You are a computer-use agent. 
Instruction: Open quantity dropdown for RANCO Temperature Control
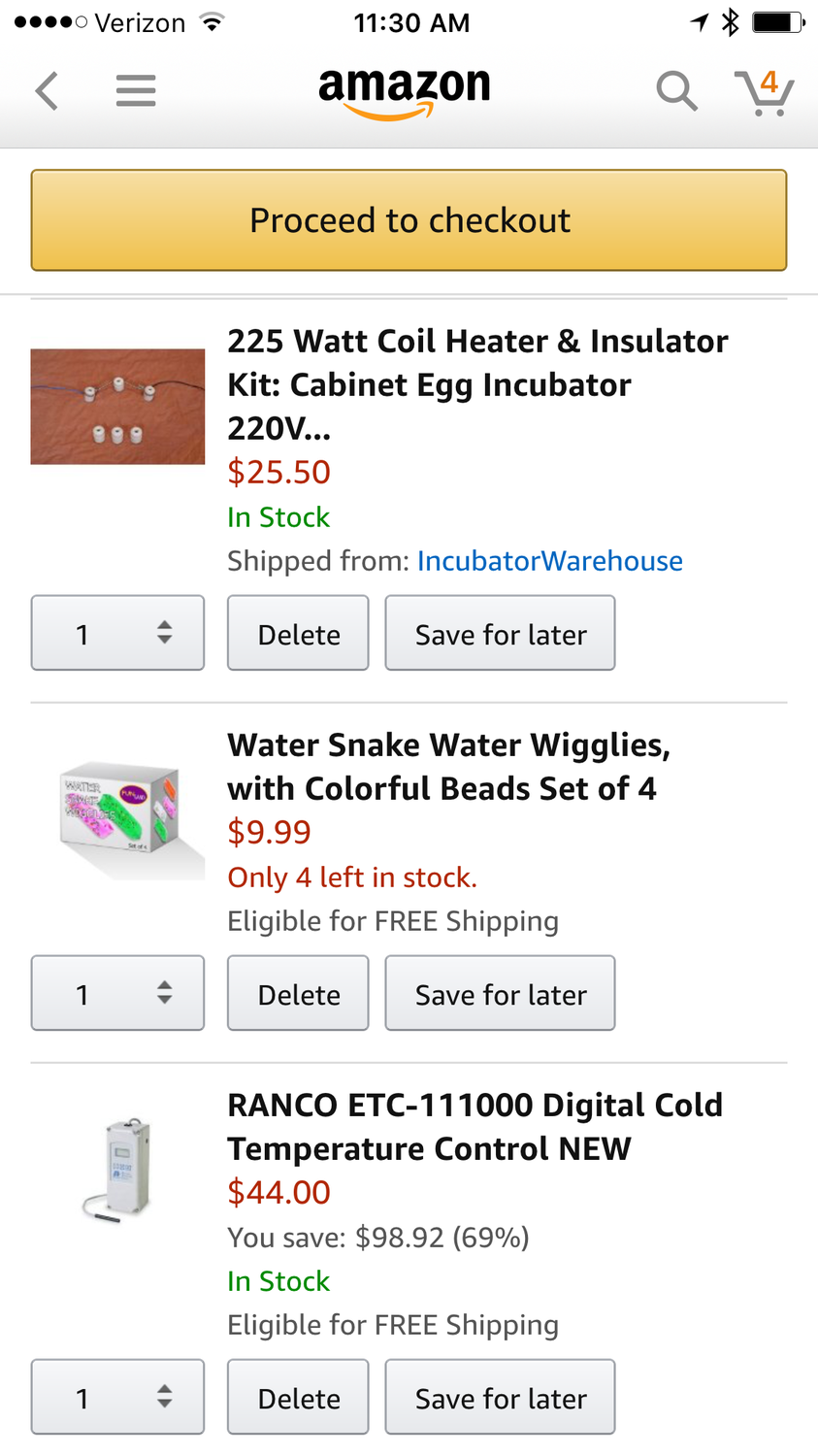(117, 1397)
